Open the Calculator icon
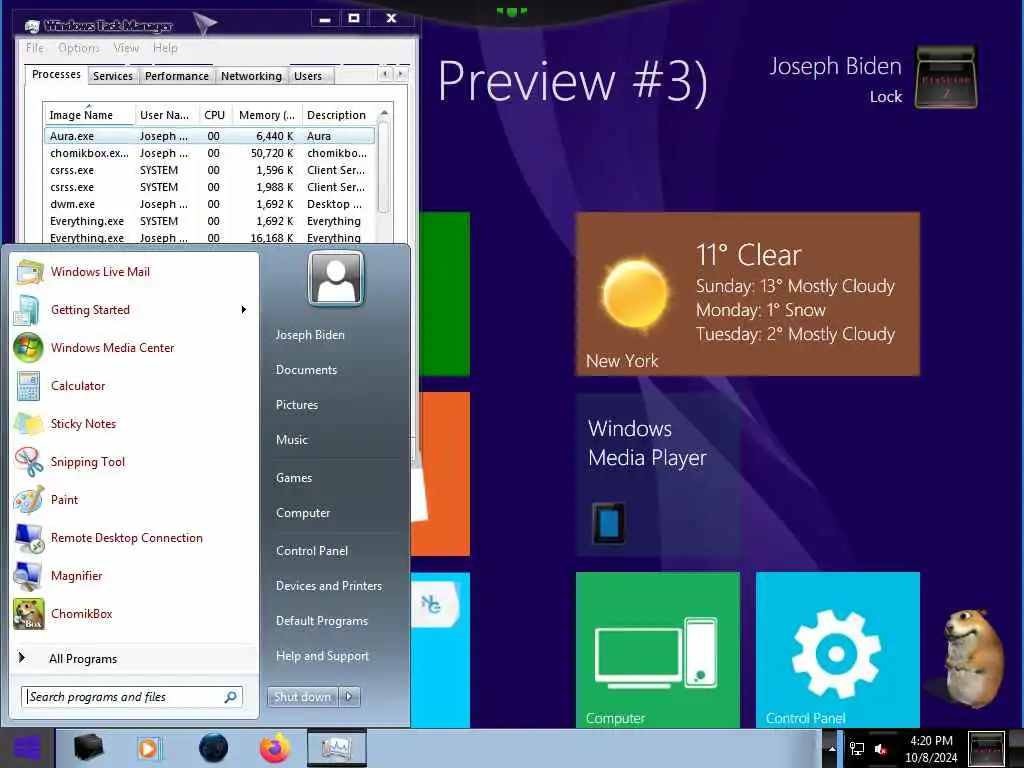This screenshot has width=1024, height=768. point(28,386)
